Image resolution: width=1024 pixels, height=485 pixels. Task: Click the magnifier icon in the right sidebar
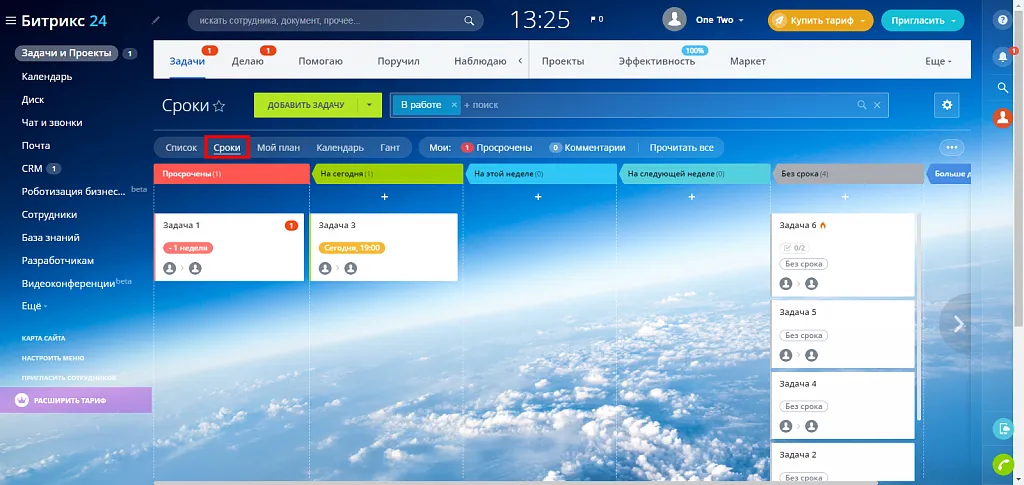pyautogui.click(x=1002, y=88)
